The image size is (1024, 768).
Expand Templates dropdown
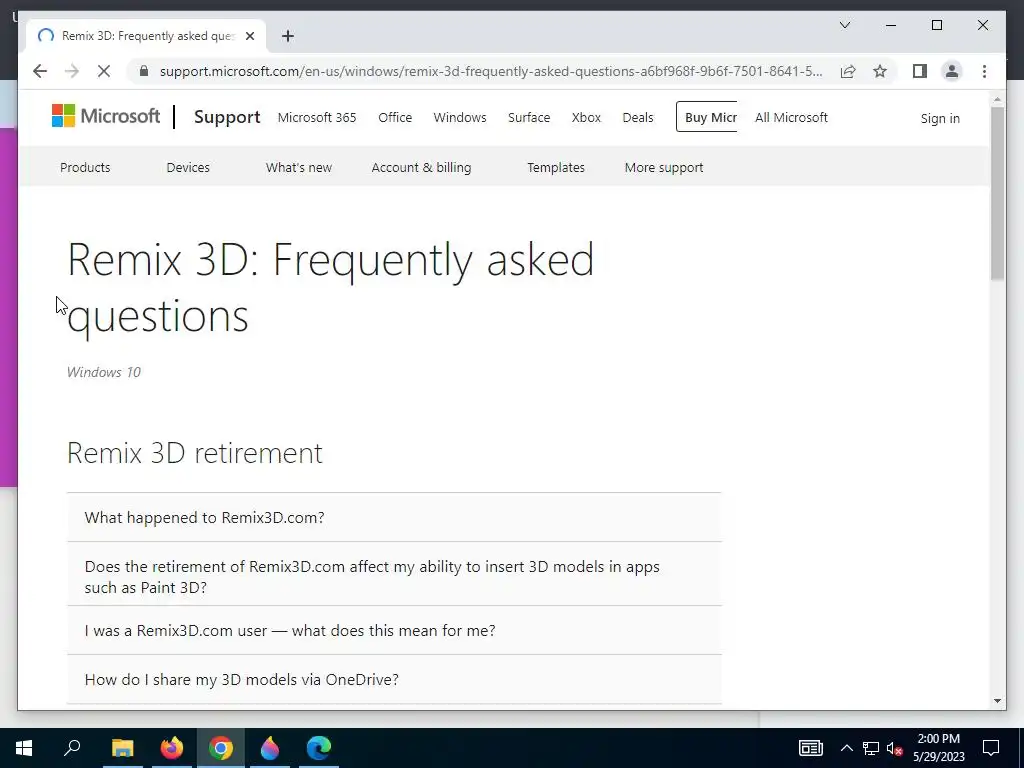pos(556,167)
